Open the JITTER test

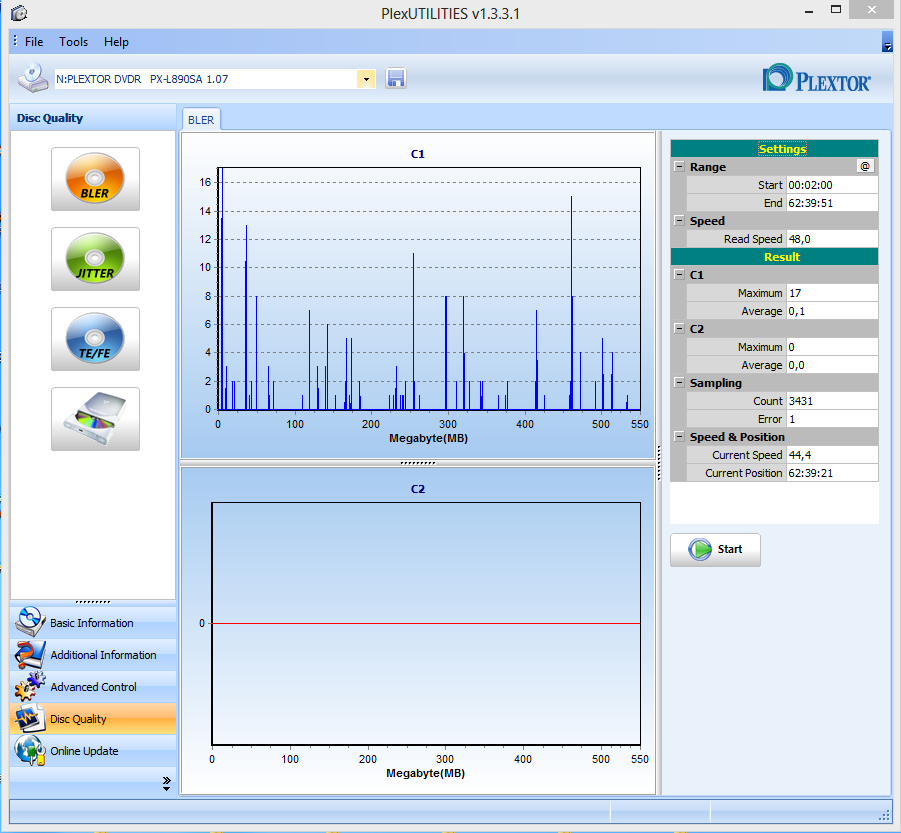95,259
